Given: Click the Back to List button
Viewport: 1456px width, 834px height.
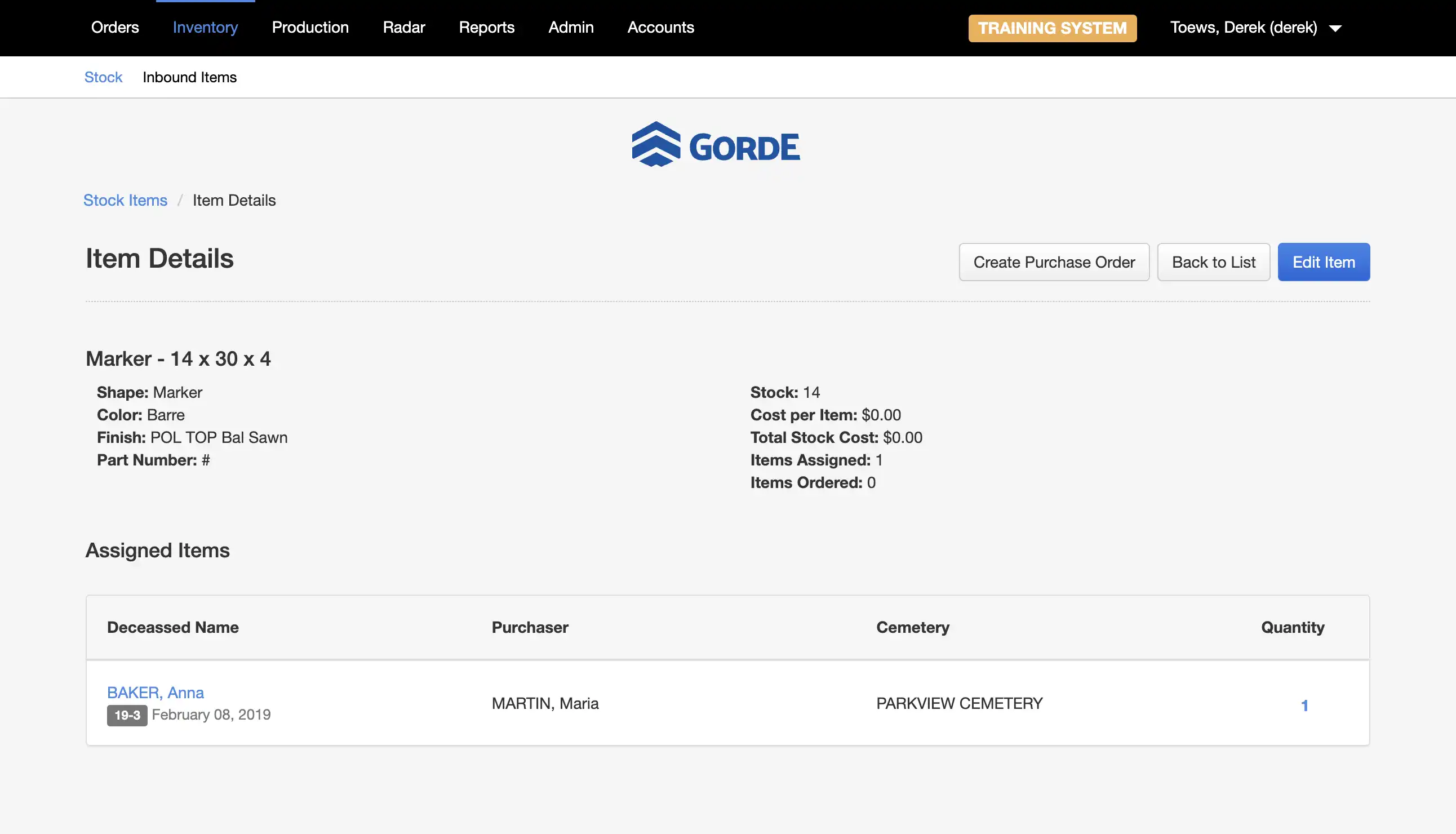Looking at the screenshot, I should tap(1213, 263).
